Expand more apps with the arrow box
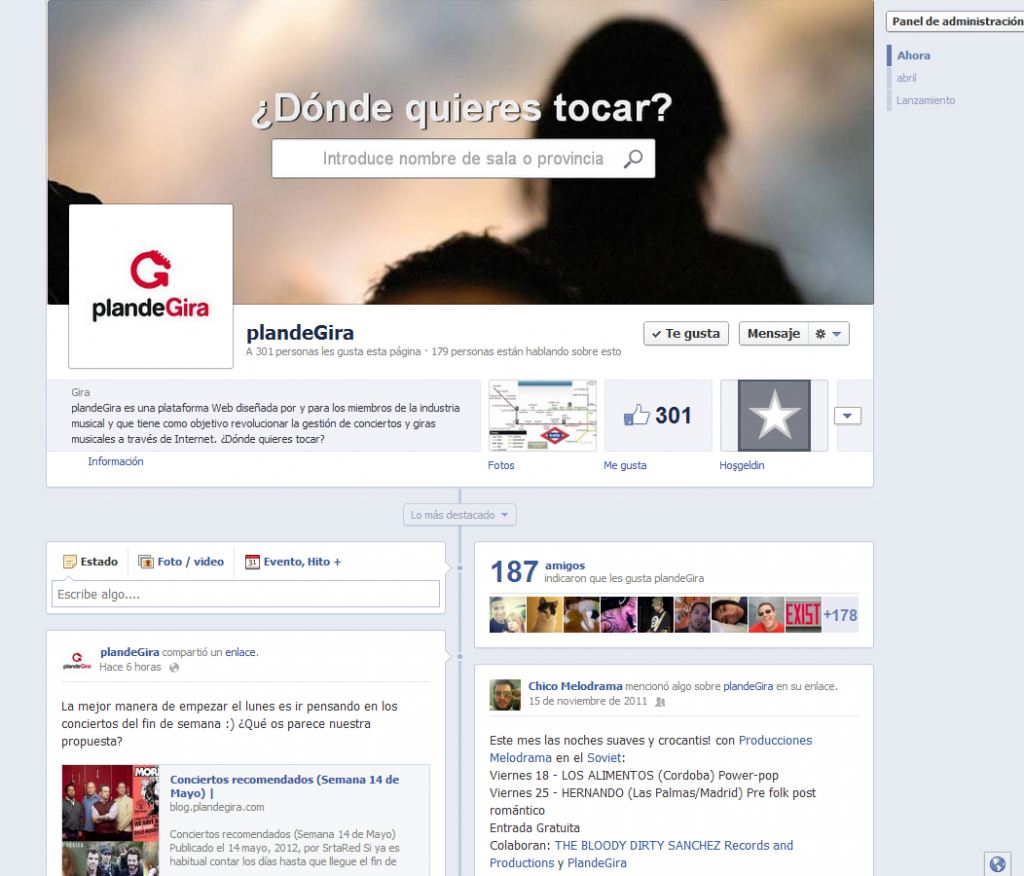 (847, 415)
